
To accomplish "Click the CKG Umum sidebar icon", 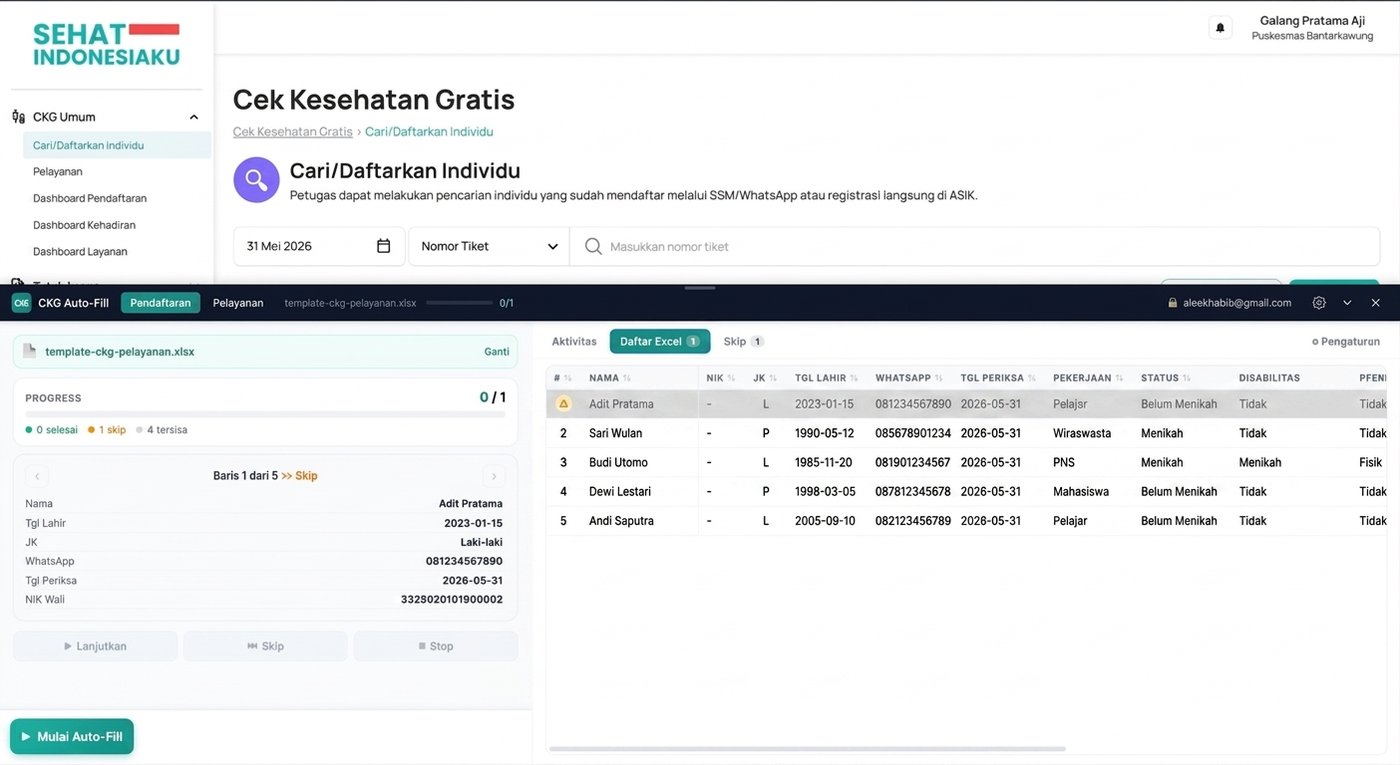I will [x=18, y=117].
